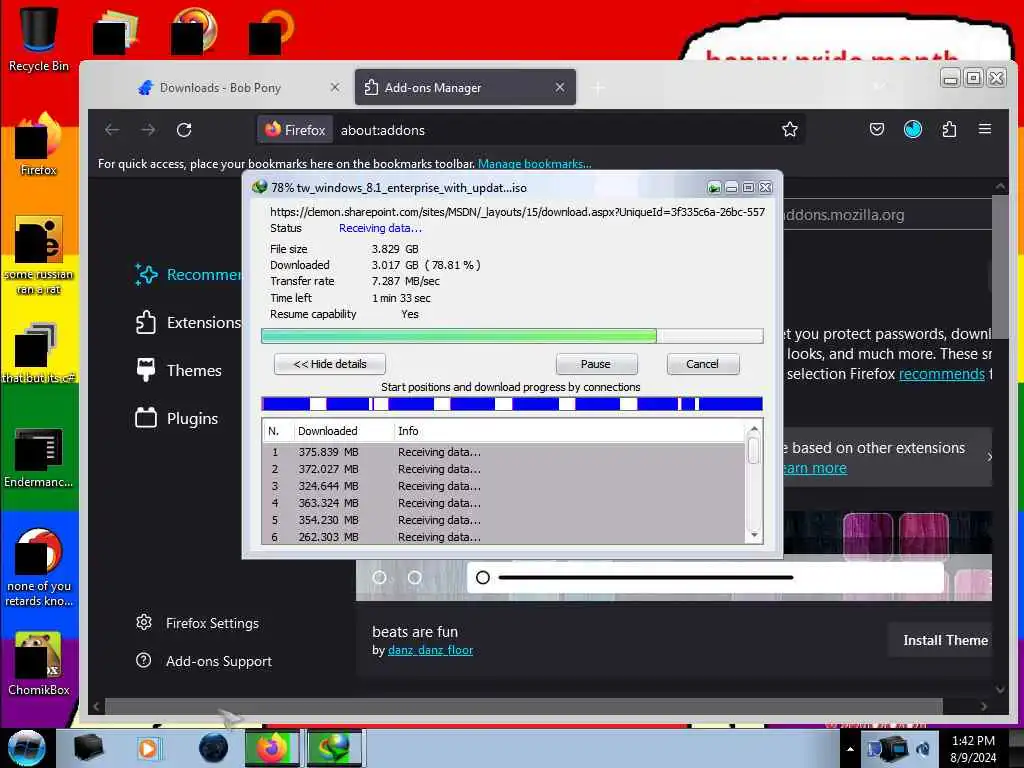Open the Endermanc... desktop icon

tap(38, 457)
